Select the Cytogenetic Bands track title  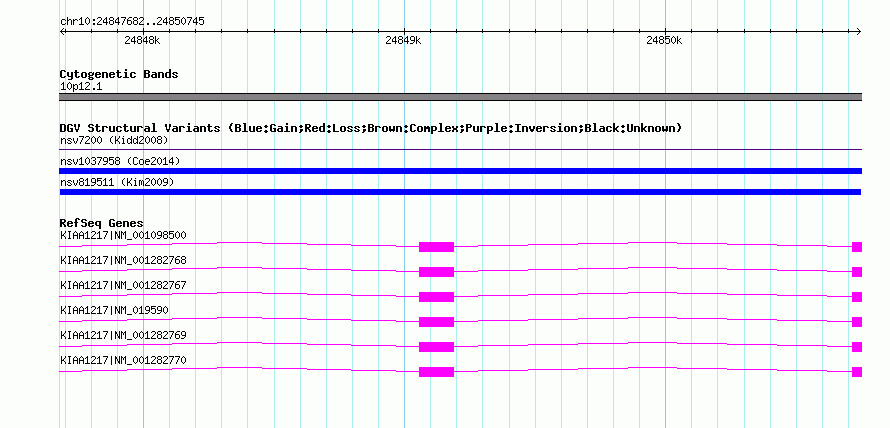[119, 74]
